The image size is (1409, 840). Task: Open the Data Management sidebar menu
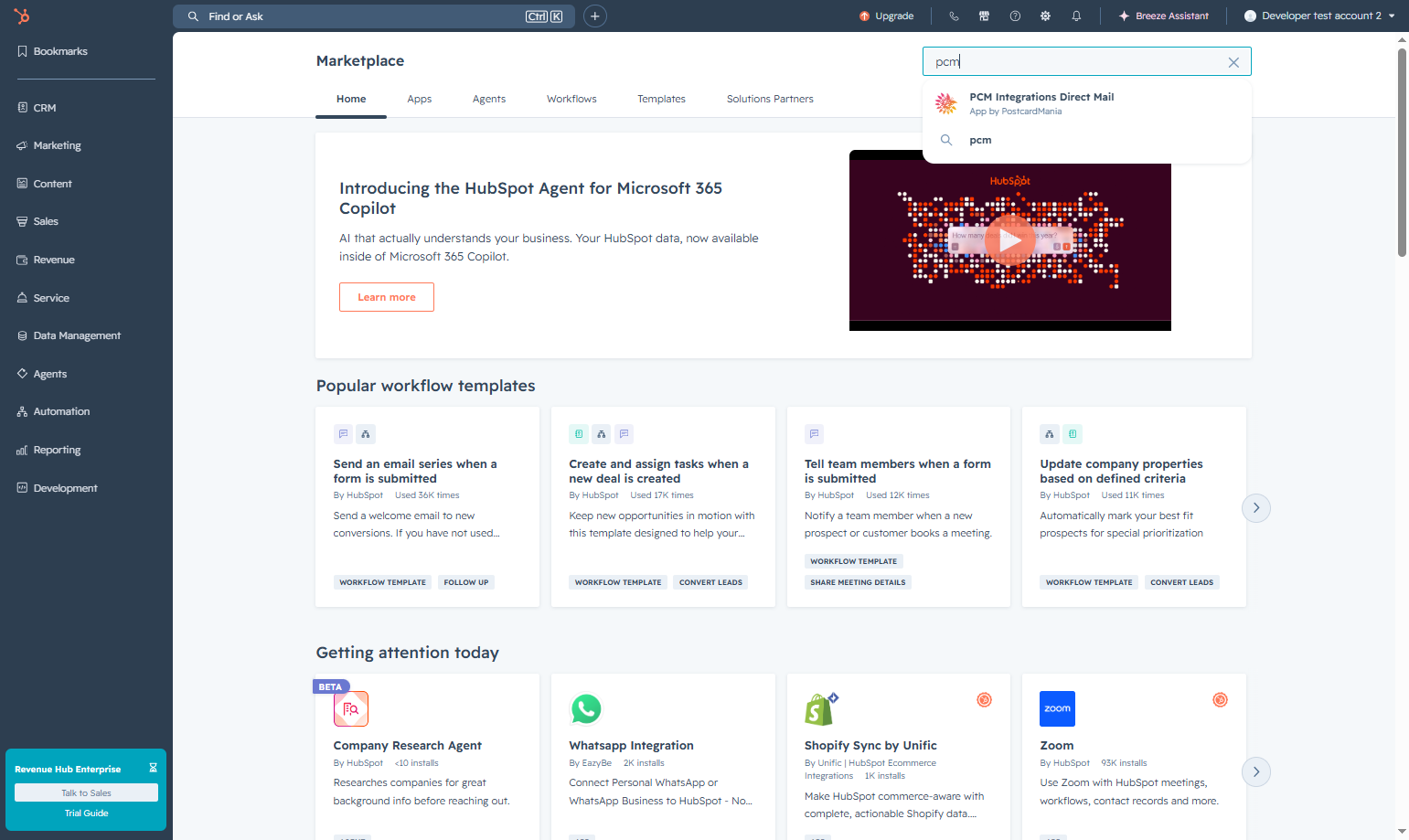(x=69, y=335)
